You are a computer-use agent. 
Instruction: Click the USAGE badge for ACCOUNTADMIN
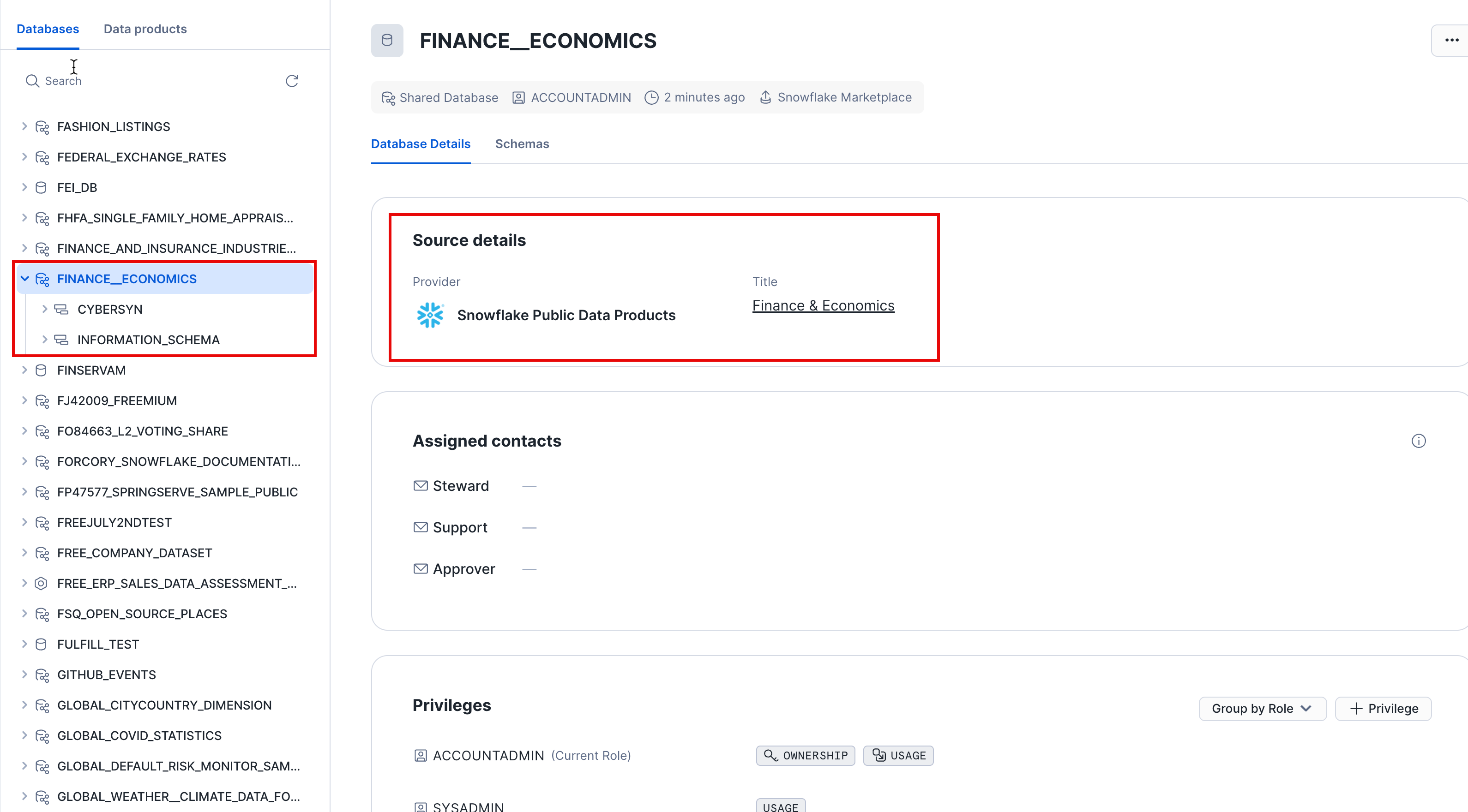click(899, 756)
